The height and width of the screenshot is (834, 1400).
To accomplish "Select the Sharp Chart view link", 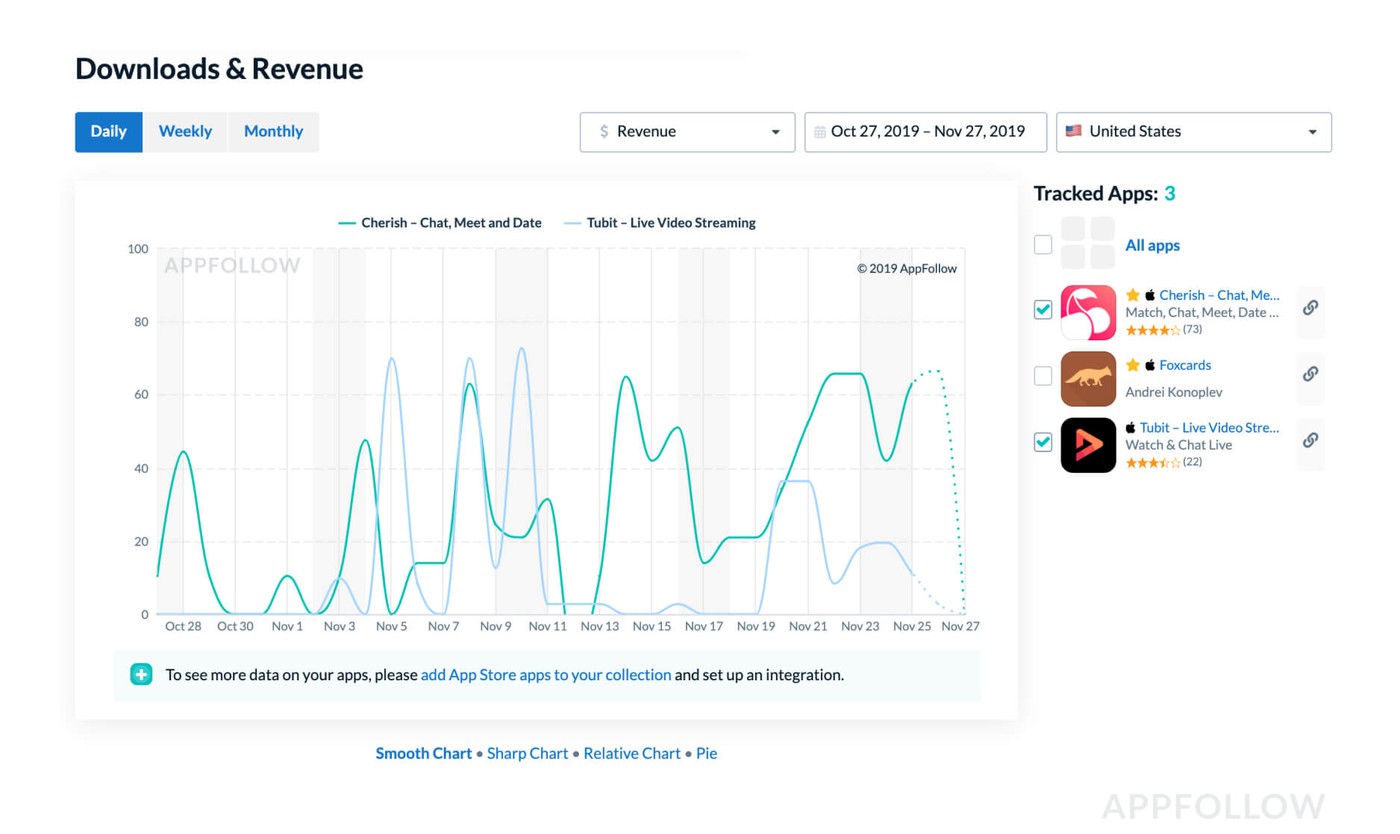I will tap(527, 754).
